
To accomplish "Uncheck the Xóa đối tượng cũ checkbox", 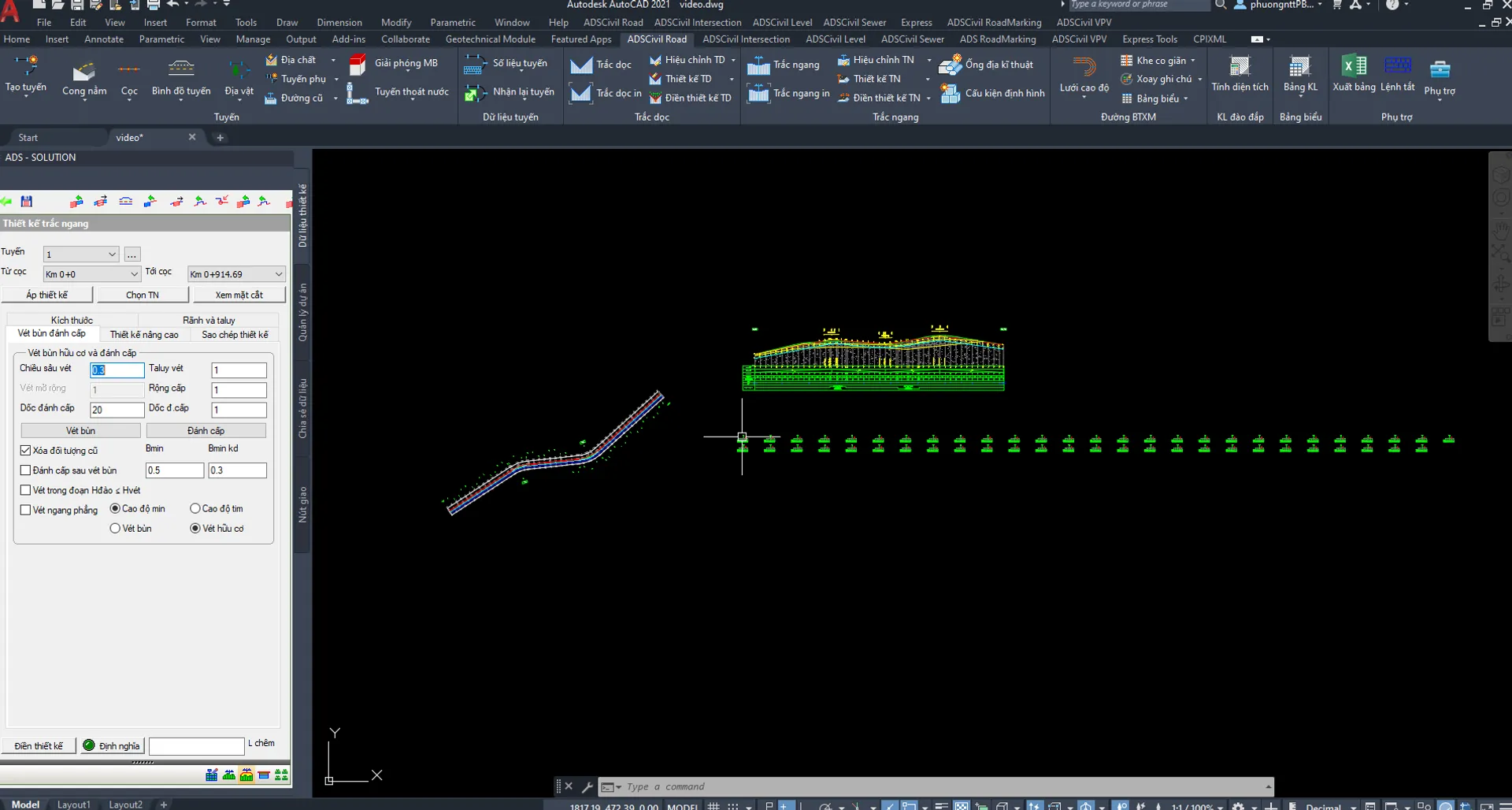I will 25,451.
